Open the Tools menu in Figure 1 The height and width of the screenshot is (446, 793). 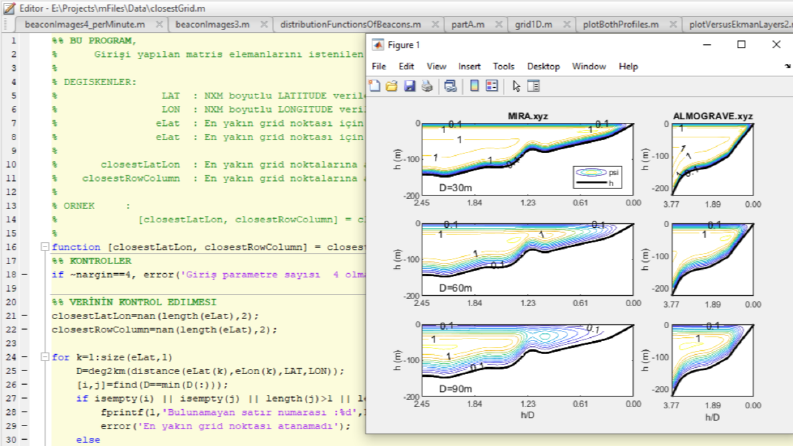coord(504,66)
